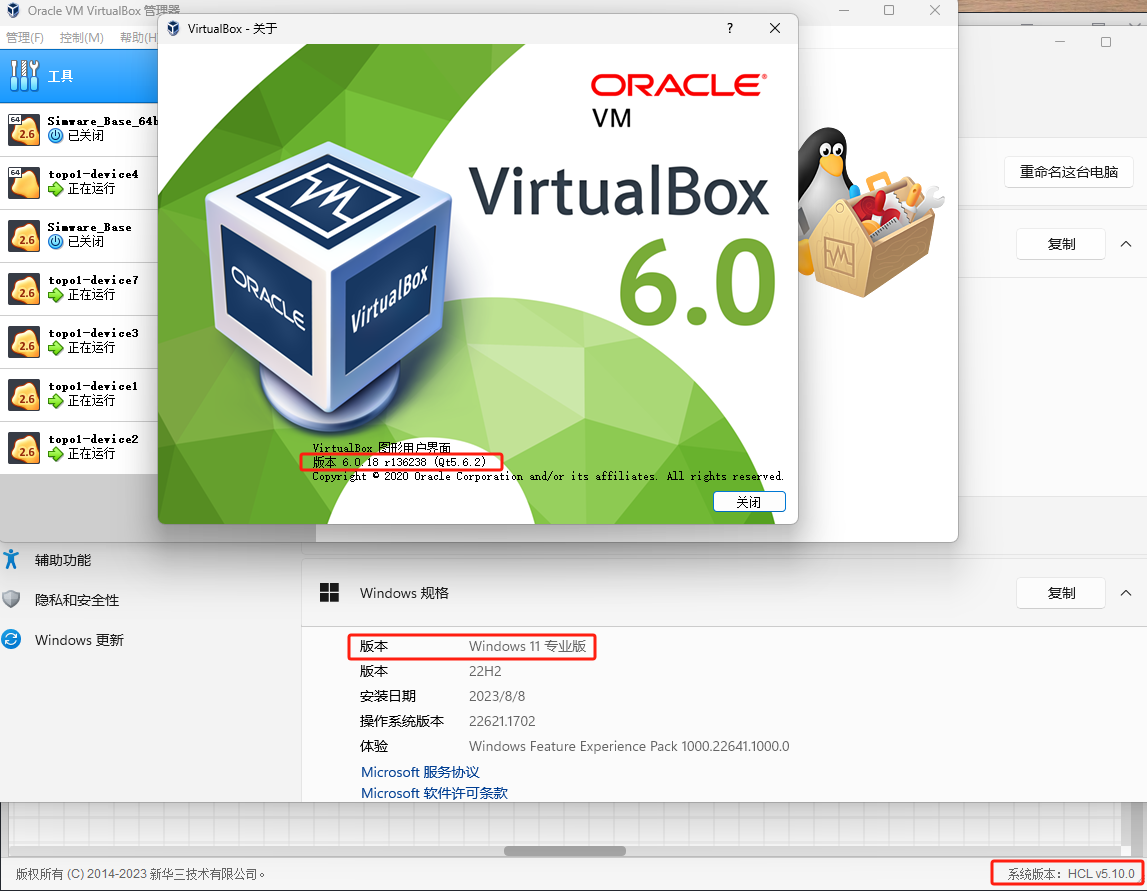Click the VirtualBox 图形用户界面 text
Viewport: 1147px width, 891px height.
[381, 448]
